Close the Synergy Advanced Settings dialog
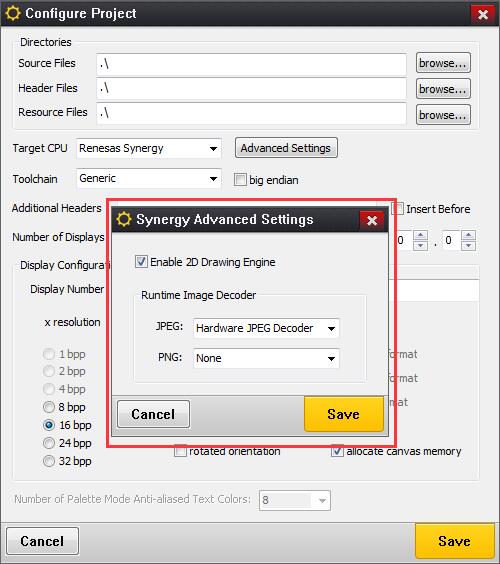The image size is (500, 564). 372,220
